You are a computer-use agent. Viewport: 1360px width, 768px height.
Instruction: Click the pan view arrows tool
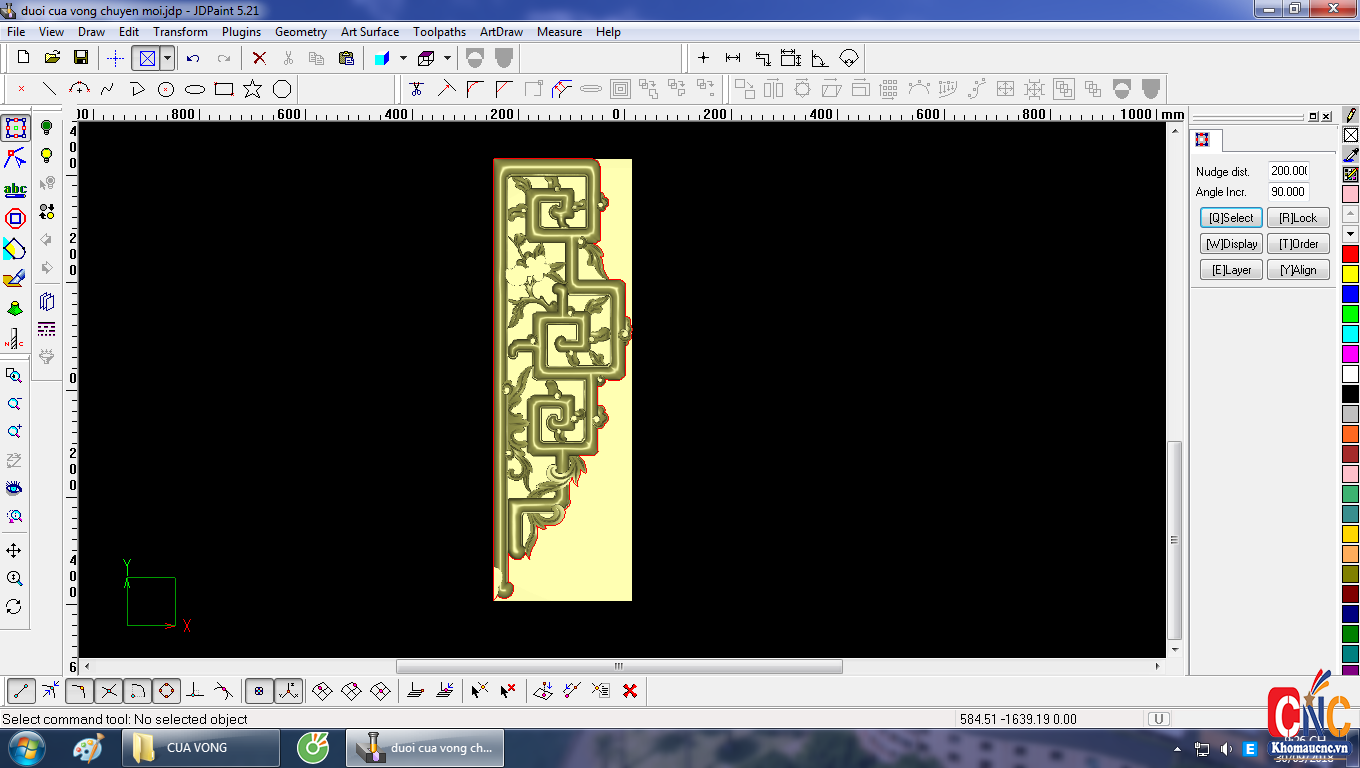[x=14, y=551]
